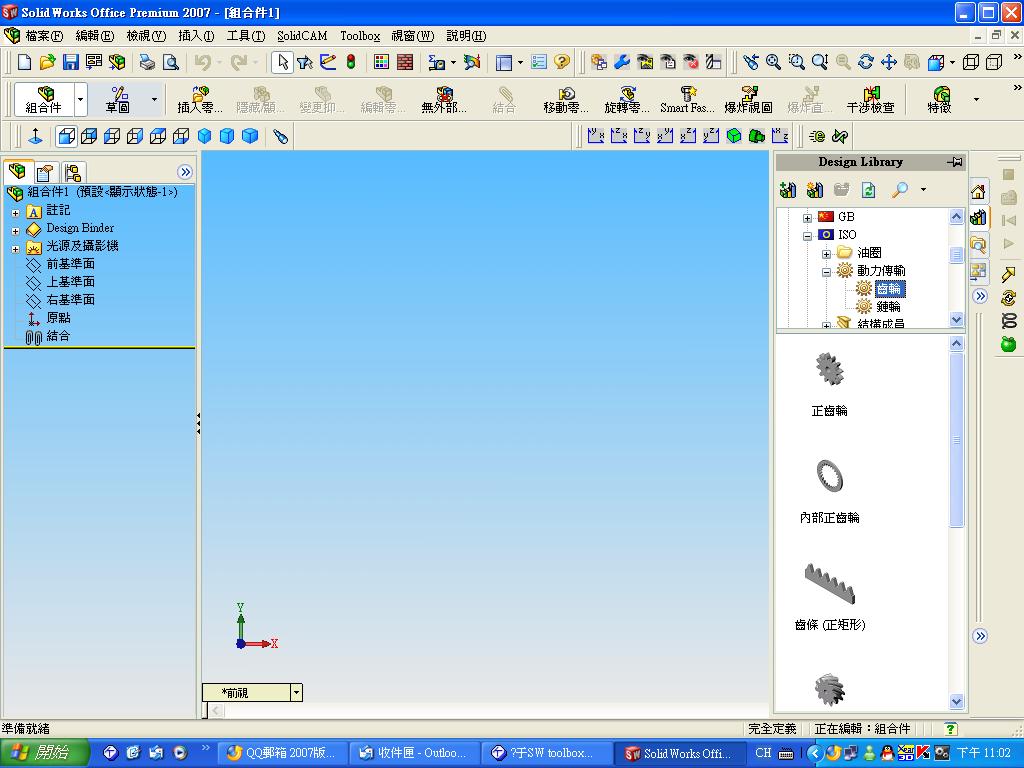The image size is (1024, 768).
Task: Click gear thumbnail list scroll down arrow
Action: point(957,701)
